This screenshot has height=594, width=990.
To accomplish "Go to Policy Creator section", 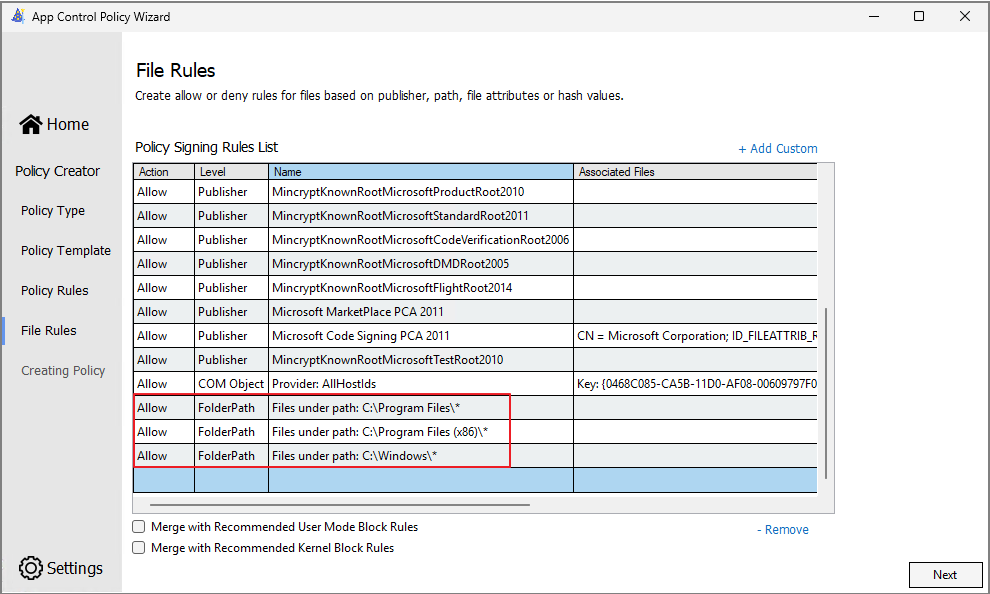I will click(x=57, y=171).
